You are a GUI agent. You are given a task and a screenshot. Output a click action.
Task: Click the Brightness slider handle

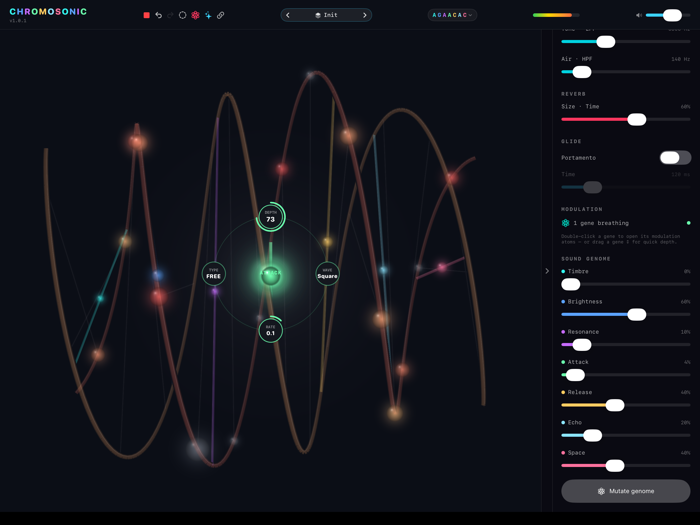637,314
